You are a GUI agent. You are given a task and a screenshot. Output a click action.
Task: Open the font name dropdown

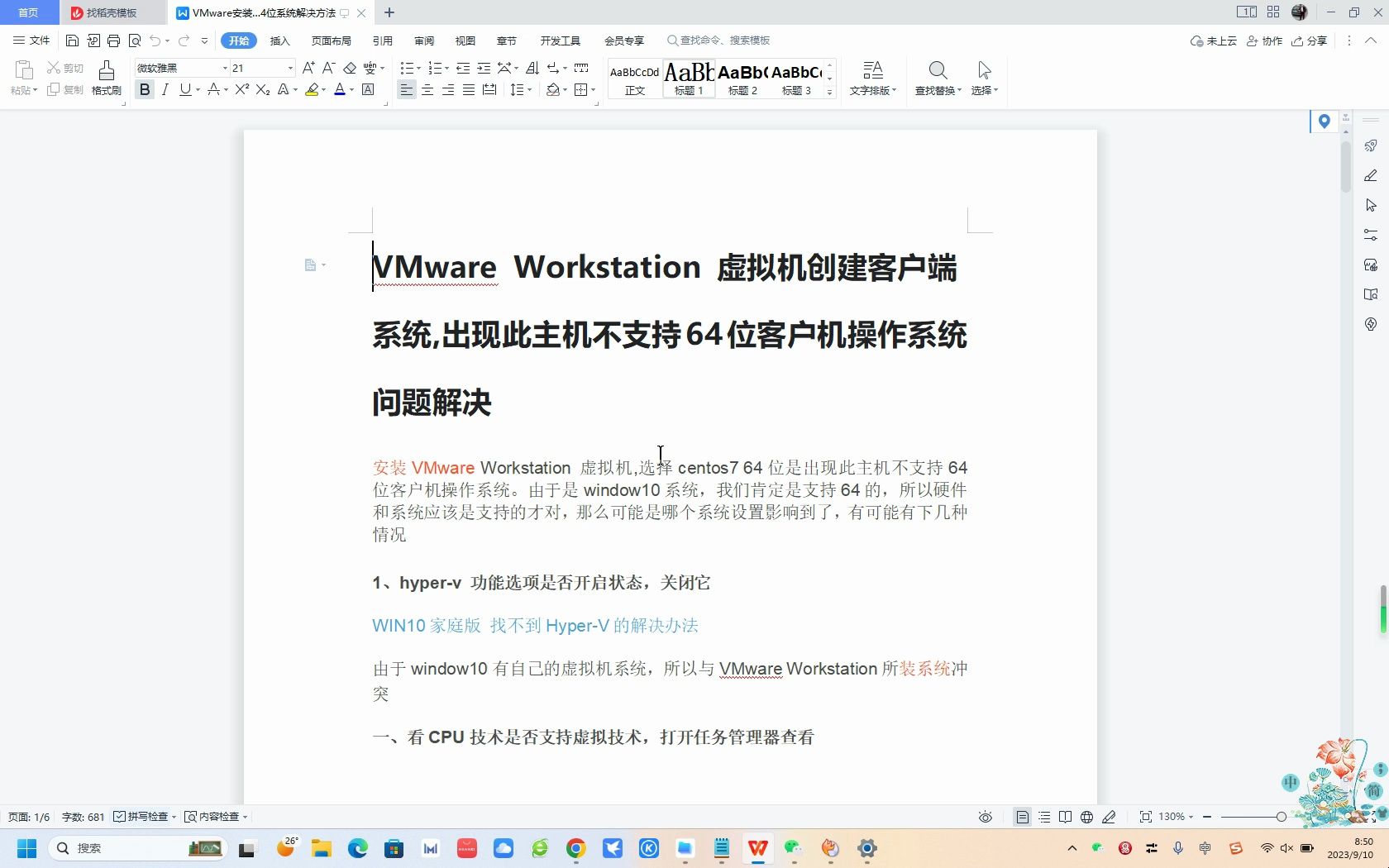(x=223, y=68)
